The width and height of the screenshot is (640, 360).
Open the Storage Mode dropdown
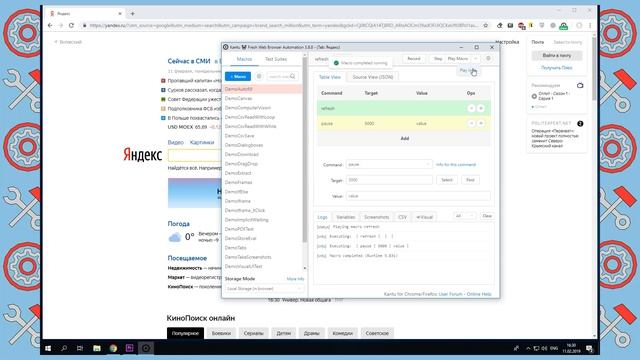tap(264, 289)
